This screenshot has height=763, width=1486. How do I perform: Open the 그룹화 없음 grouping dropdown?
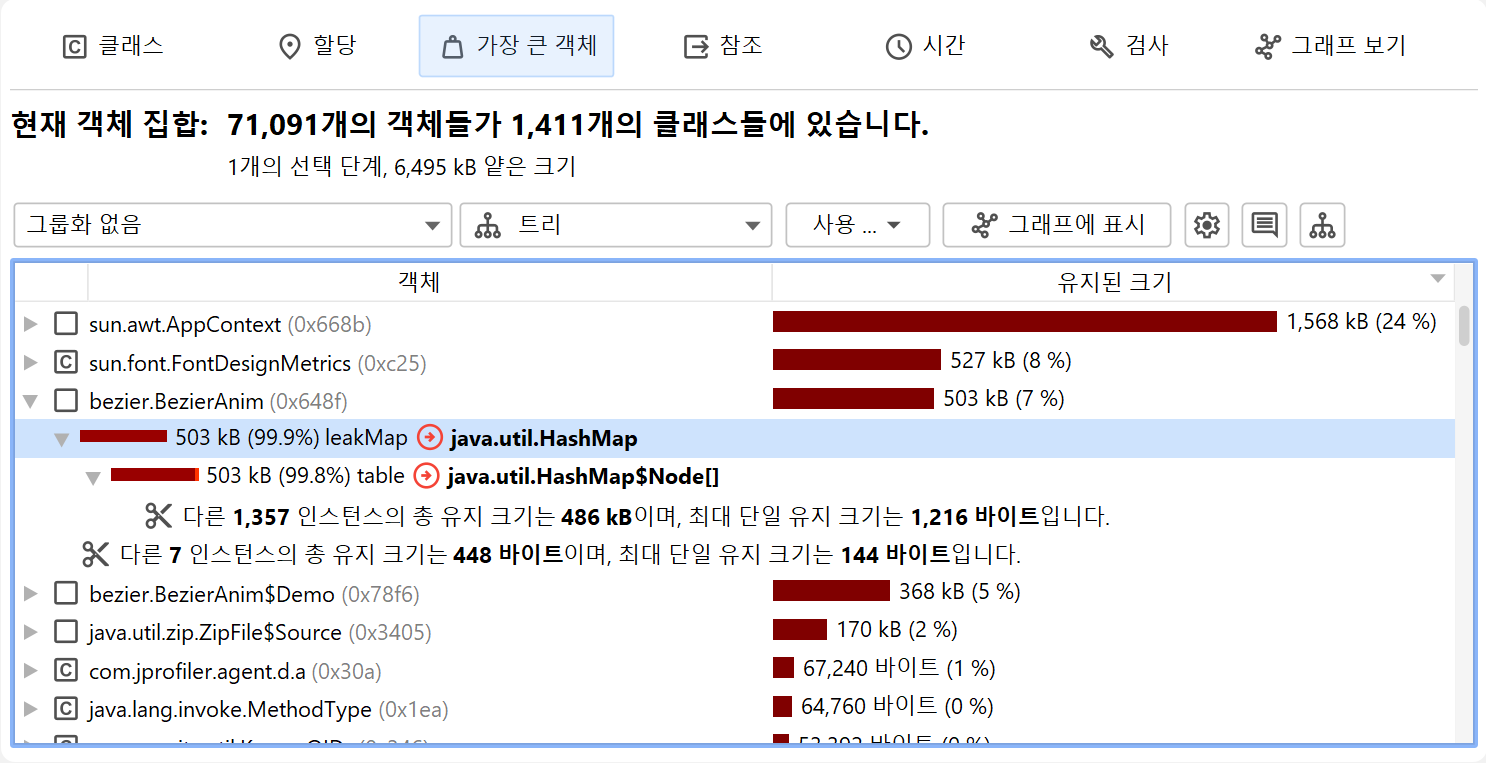coord(232,225)
